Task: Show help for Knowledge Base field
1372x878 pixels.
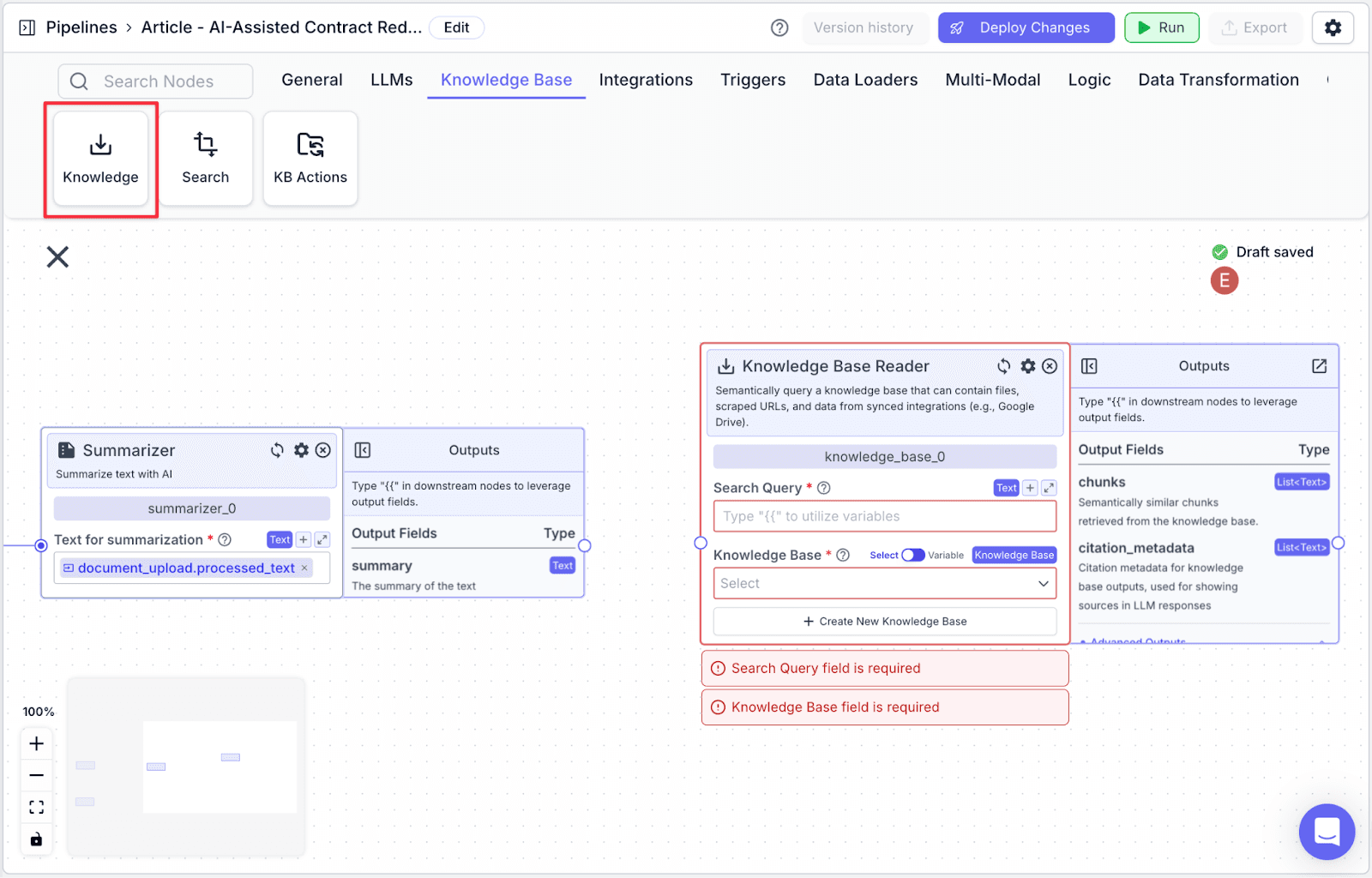Action: pyautogui.click(x=843, y=555)
